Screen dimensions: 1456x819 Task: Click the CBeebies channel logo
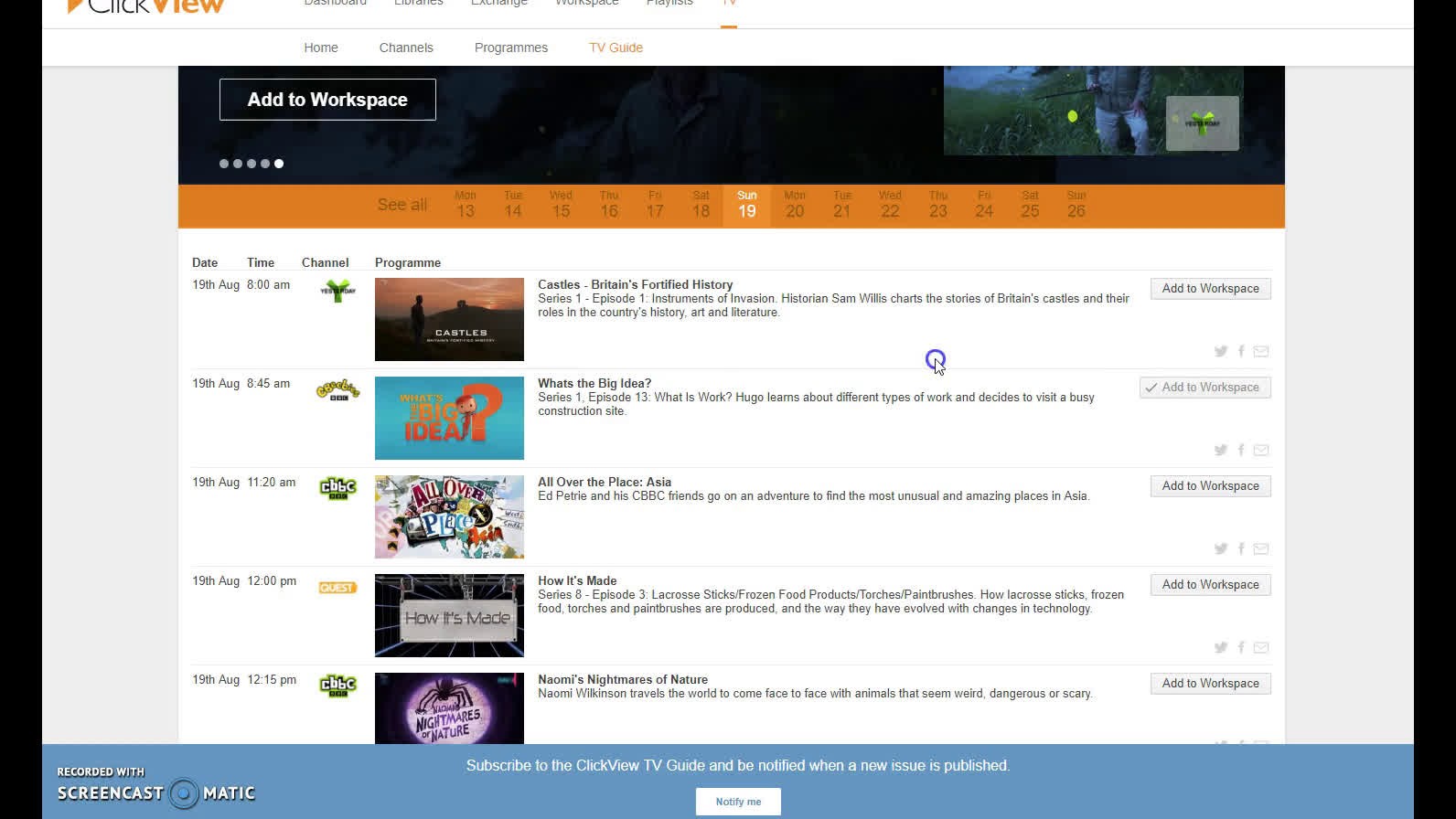pyautogui.click(x=337, y=390)
